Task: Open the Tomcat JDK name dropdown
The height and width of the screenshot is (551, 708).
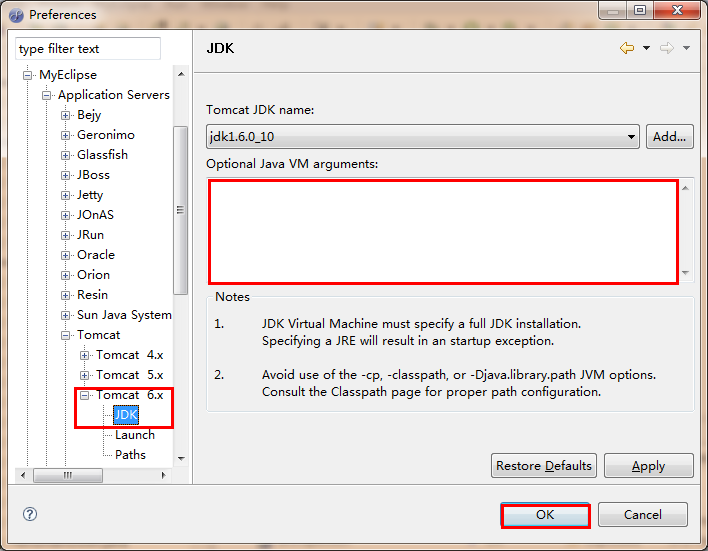Action: (423, 136)
